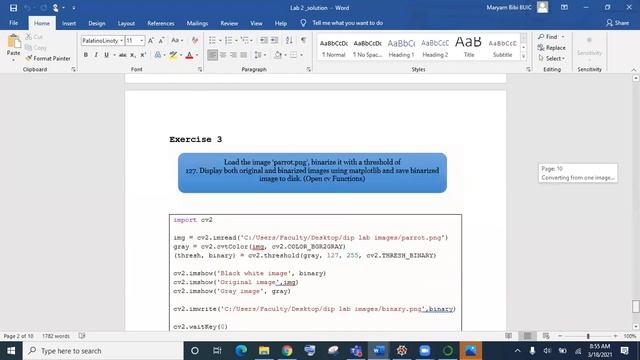Click Tell me what you want field
The image size is (640, 360).
click(x=347, y=23)
